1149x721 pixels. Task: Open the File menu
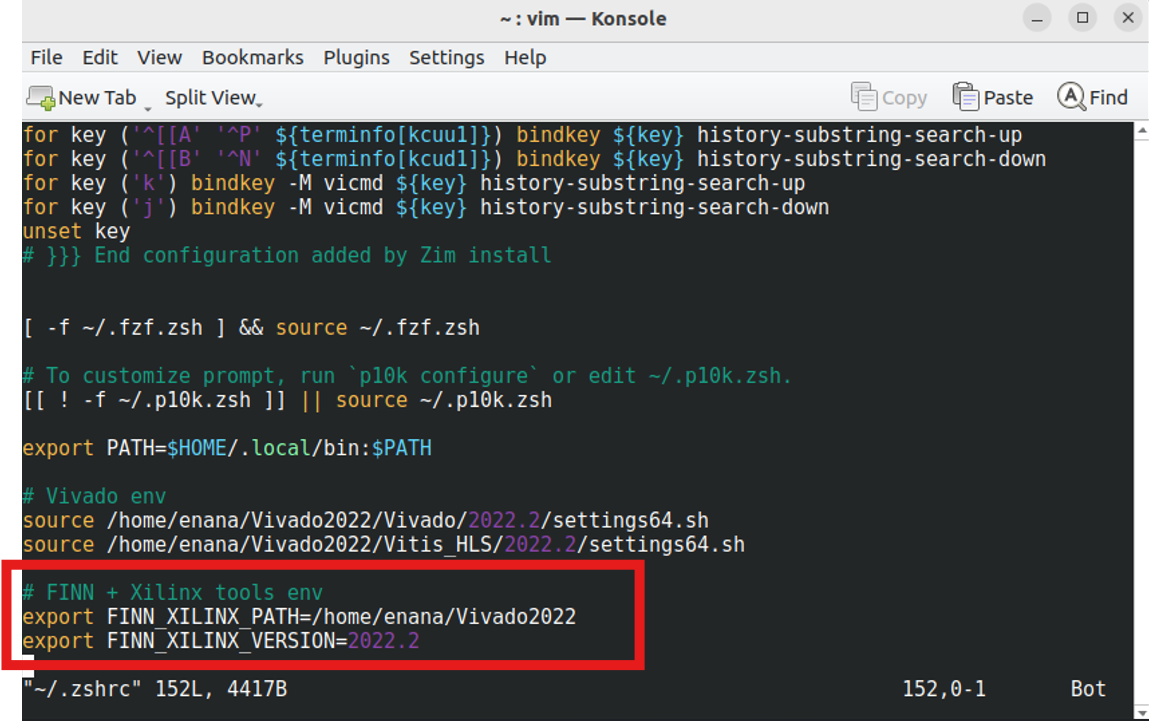click(46, 57)
